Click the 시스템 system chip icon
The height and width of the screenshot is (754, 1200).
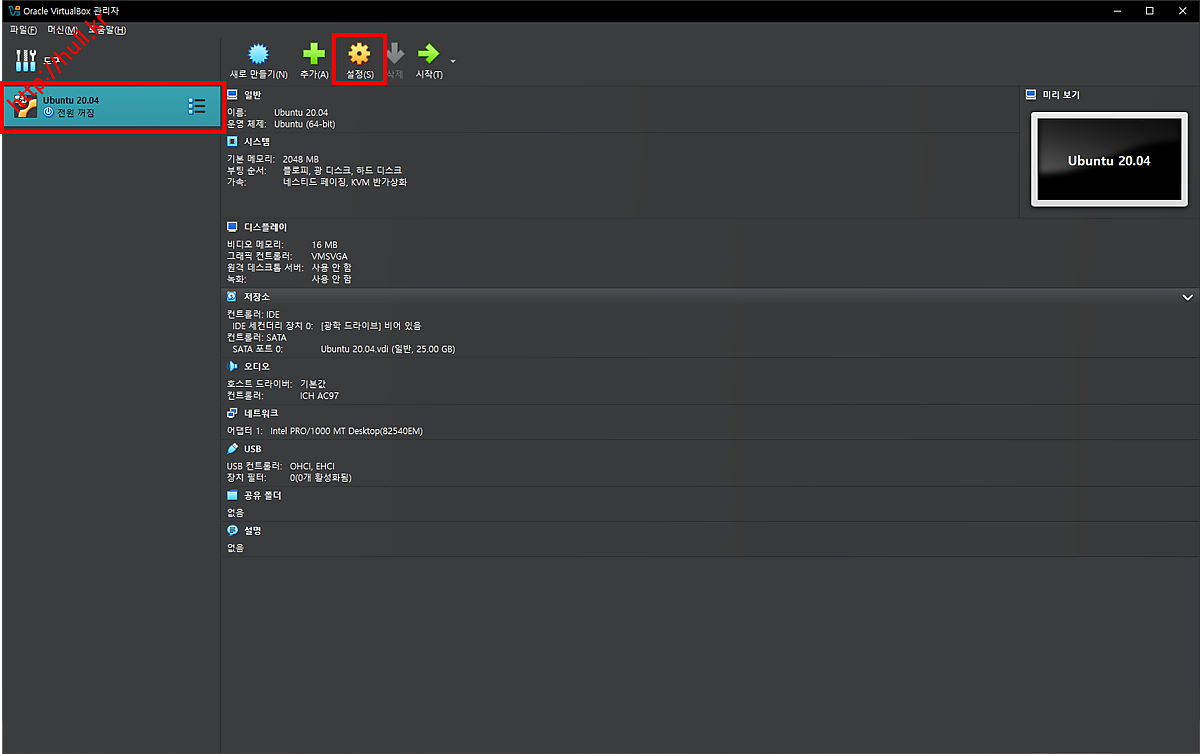[x=232, y=141]
